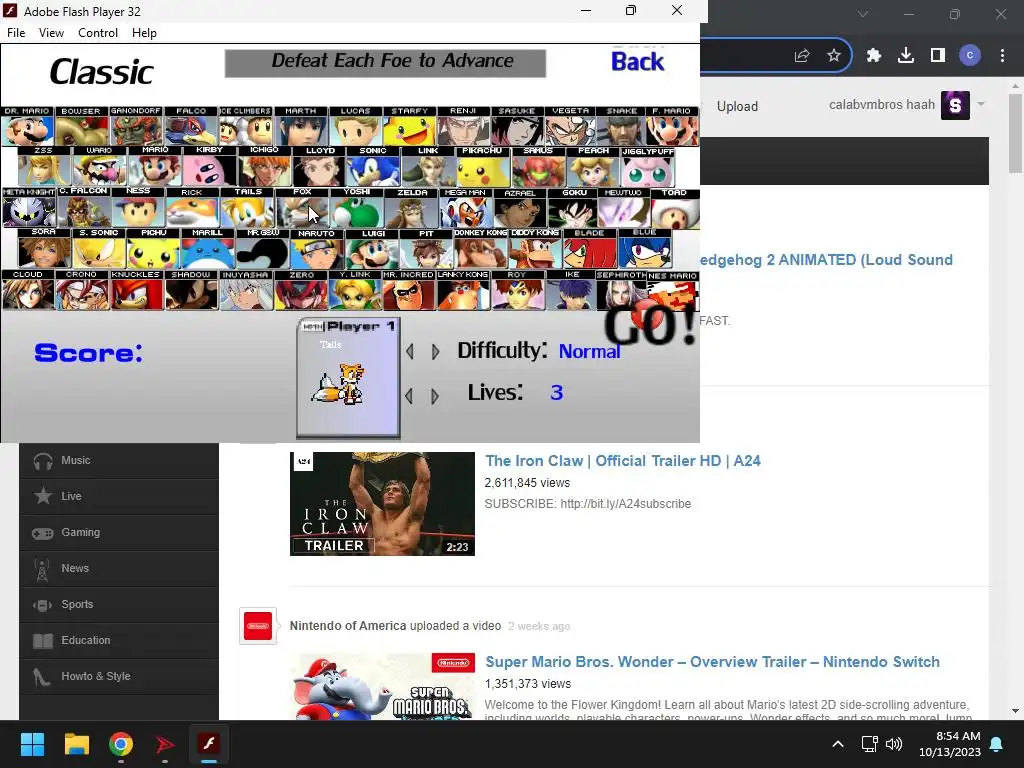1024x768 pixels.
Task: Choose Sephiroth character icon
Action: tap(620, 290)
